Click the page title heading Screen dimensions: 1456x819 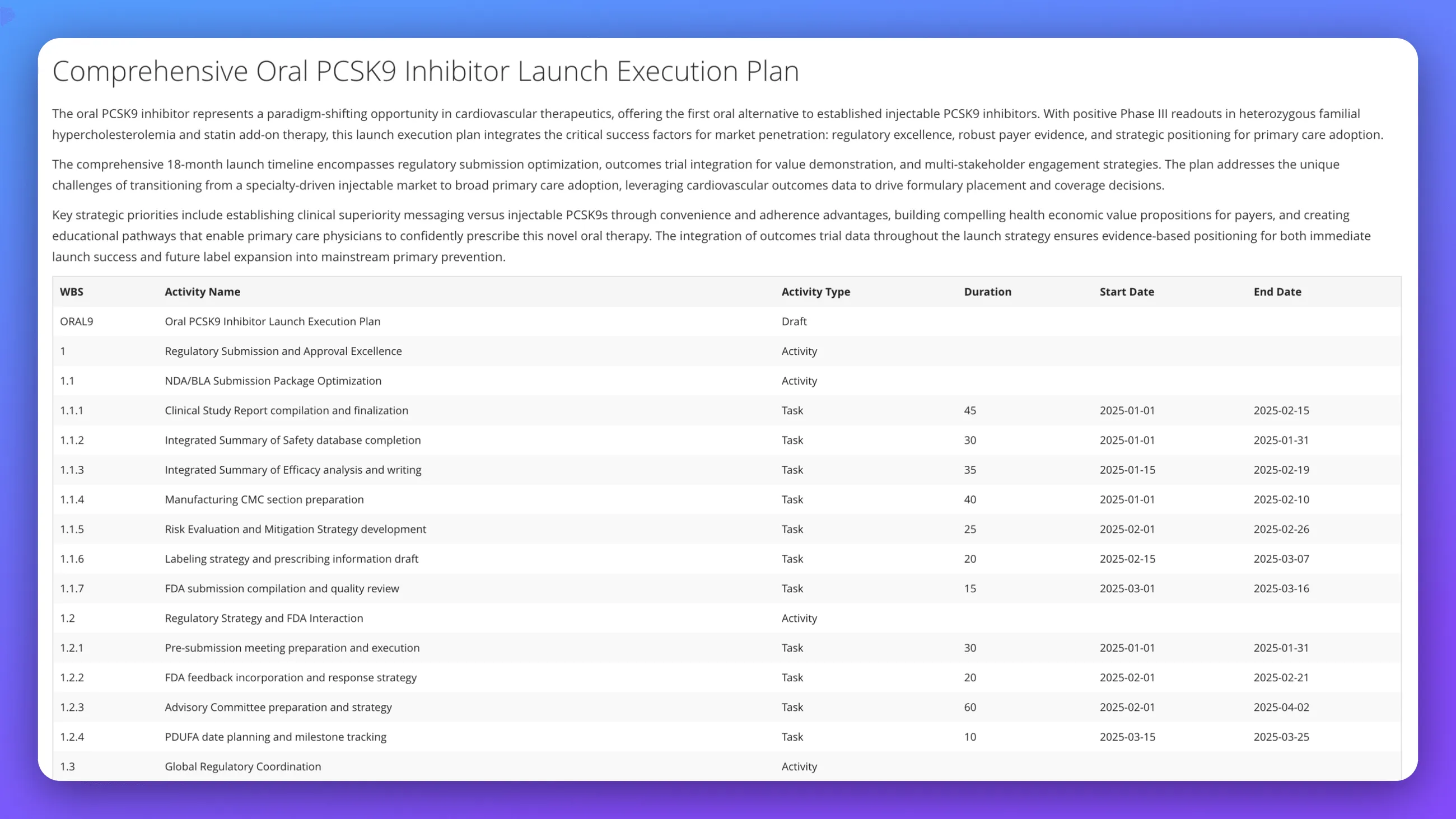[425, 71]
